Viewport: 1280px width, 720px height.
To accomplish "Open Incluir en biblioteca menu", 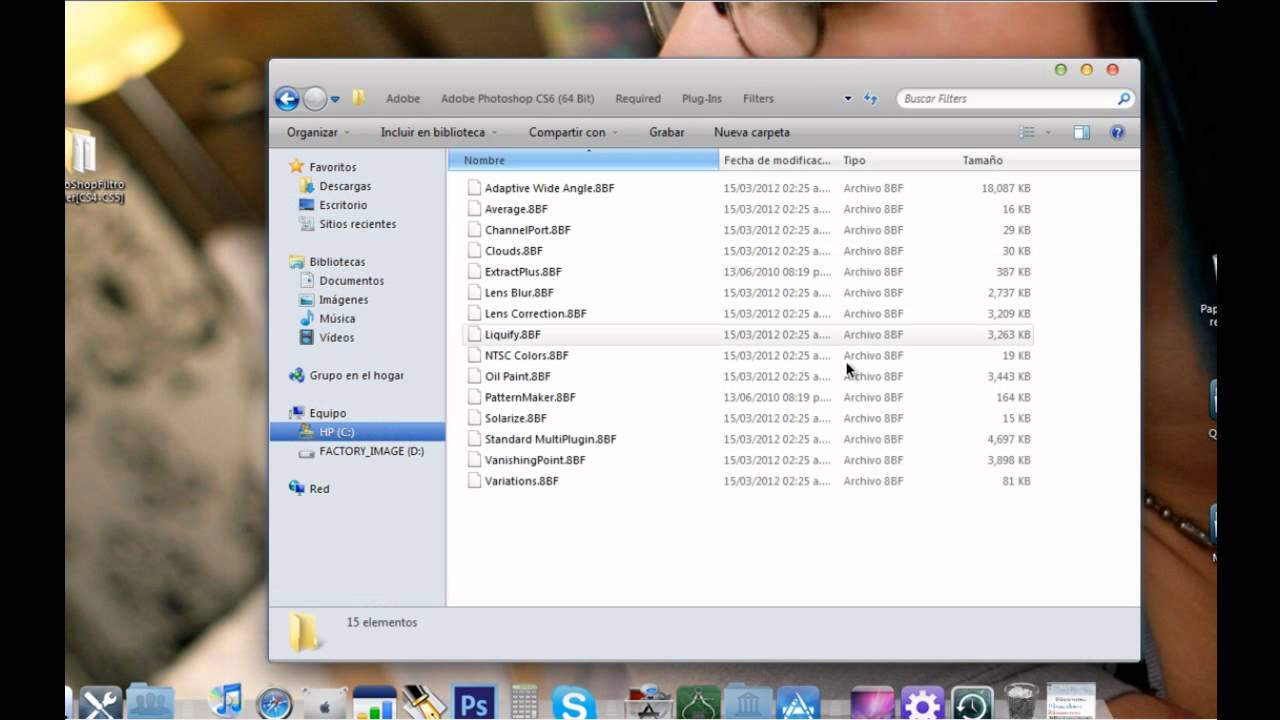I will [x=438, y=132].
